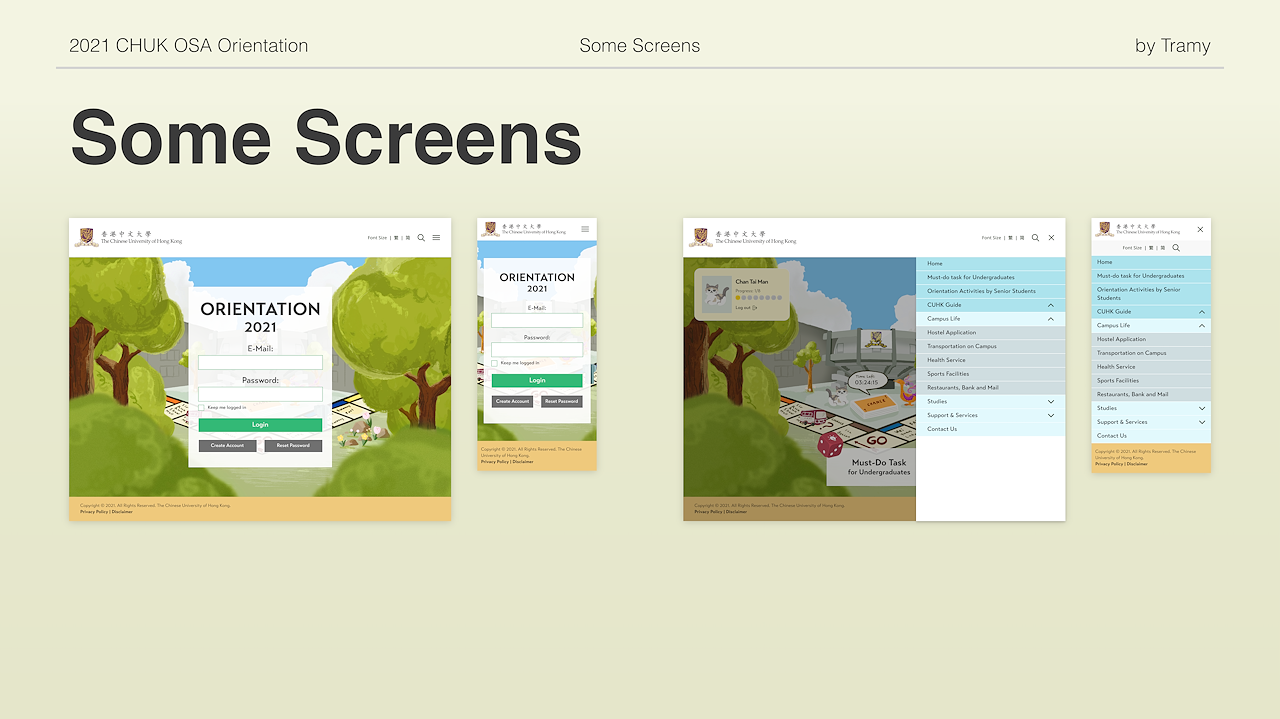Select Contact Us in mobile menu
Screen dimensions: 1280x719
click(1151, 436)
